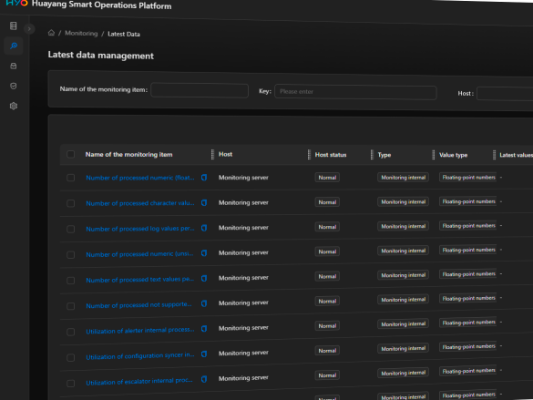The image size is (533, 400).
Task: Open the third sidebar storage icon
Action: point(13,66)
